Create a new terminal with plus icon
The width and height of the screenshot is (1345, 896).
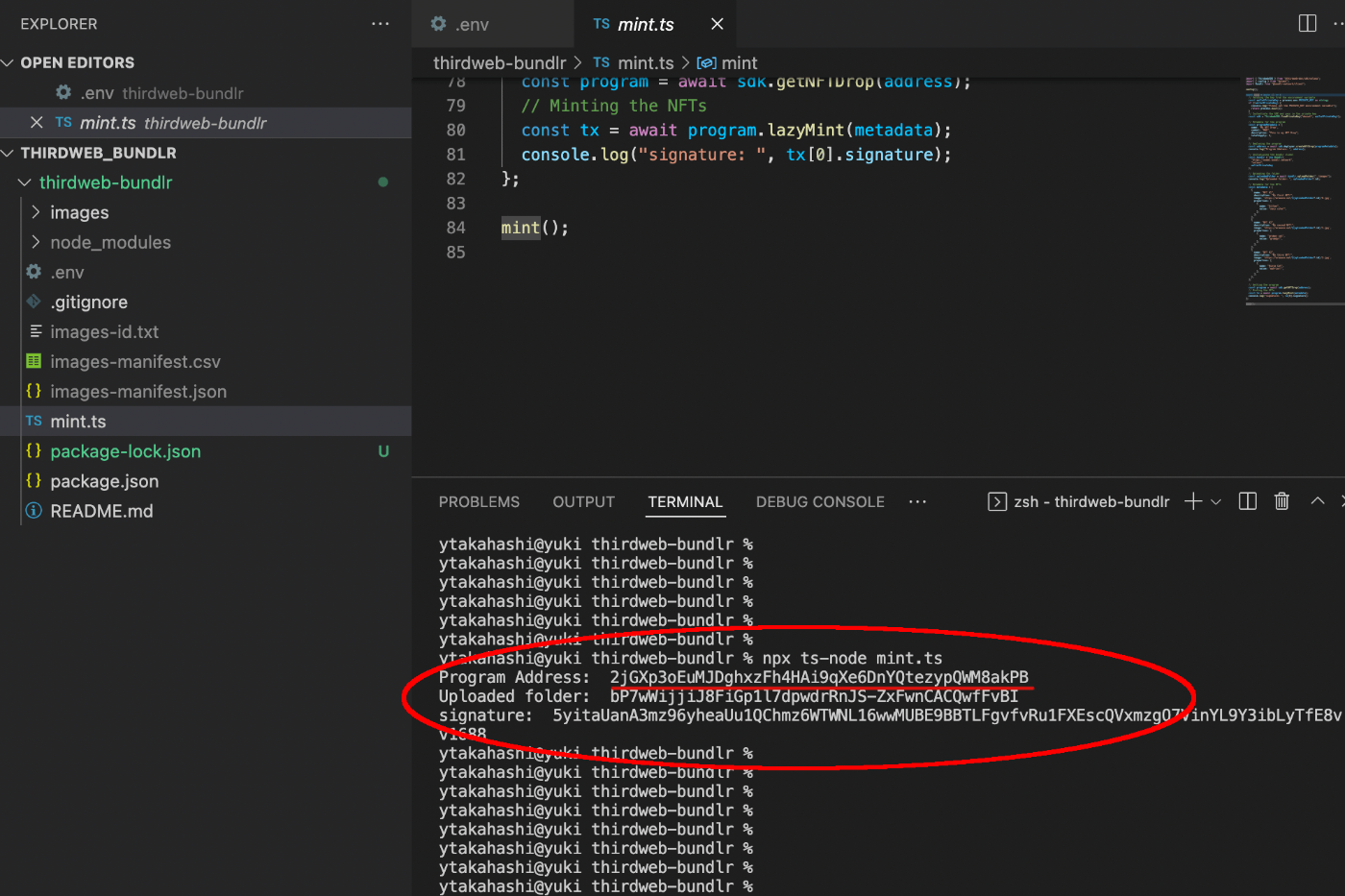click(1193, 501)
